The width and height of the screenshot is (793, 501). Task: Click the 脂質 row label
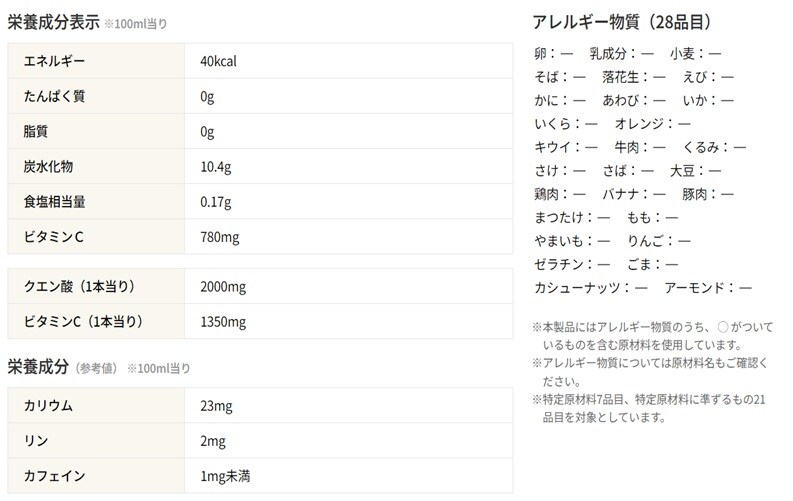[x=35, y=132]
